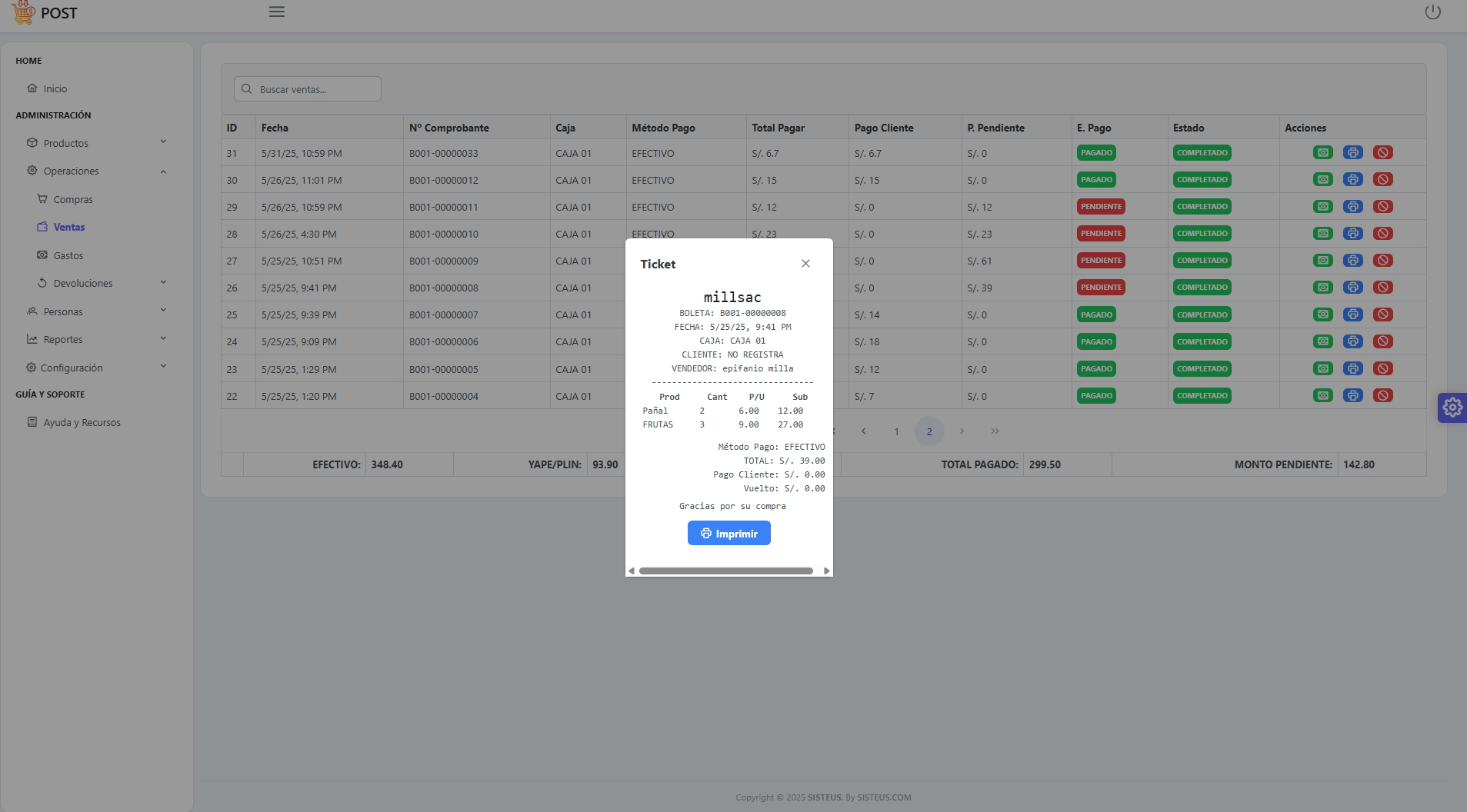Click red cancel icon for sale 29
The height and width of the screenshot is (812, 1467).
(1382, 207)
